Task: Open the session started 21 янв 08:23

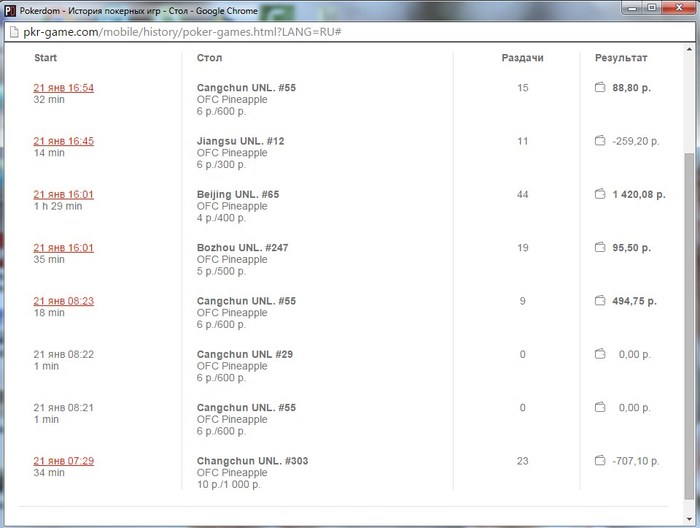Action: click(63, 301)
